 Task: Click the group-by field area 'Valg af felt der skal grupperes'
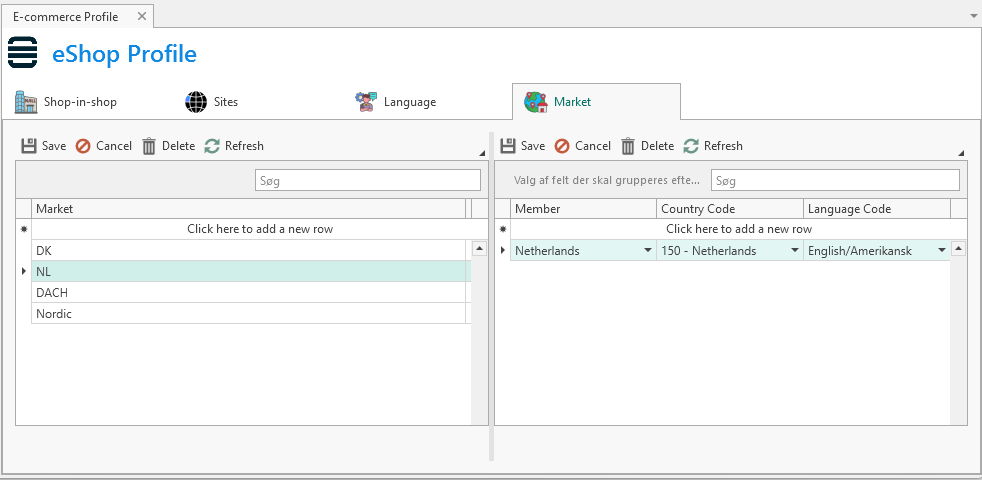coord(606,180)
